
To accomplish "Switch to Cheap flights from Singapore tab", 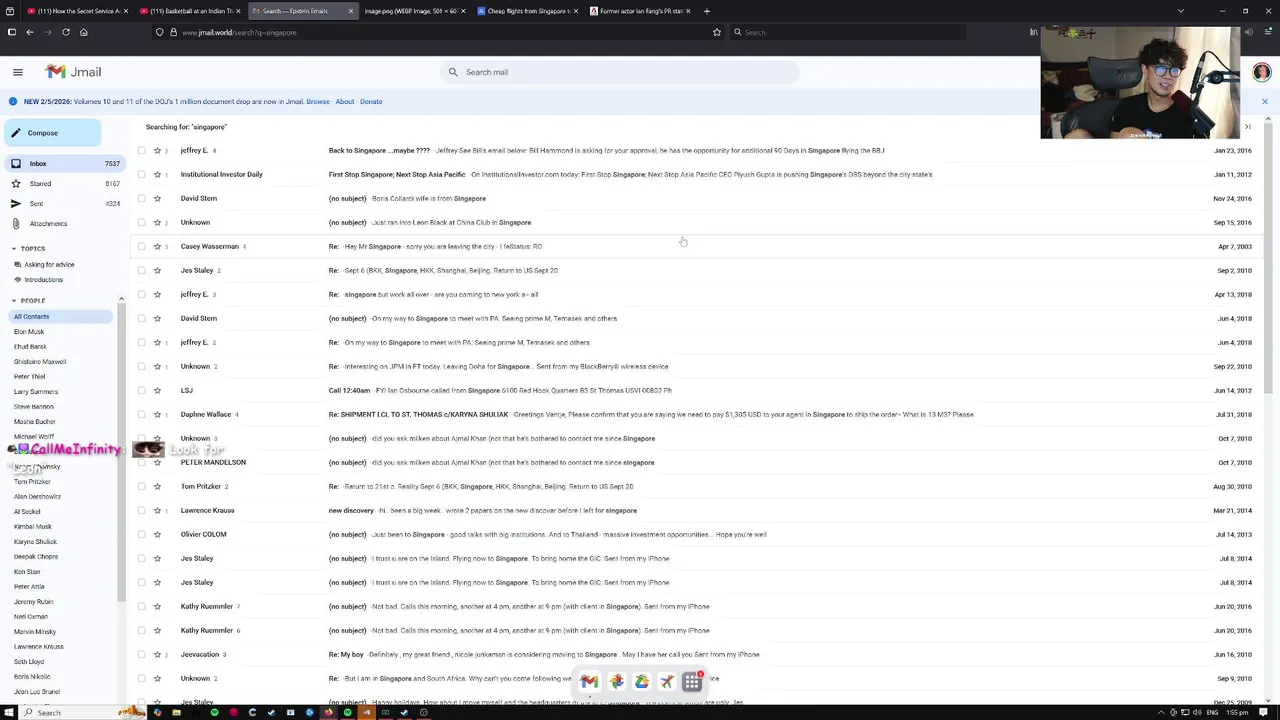I will click(527, 11).
